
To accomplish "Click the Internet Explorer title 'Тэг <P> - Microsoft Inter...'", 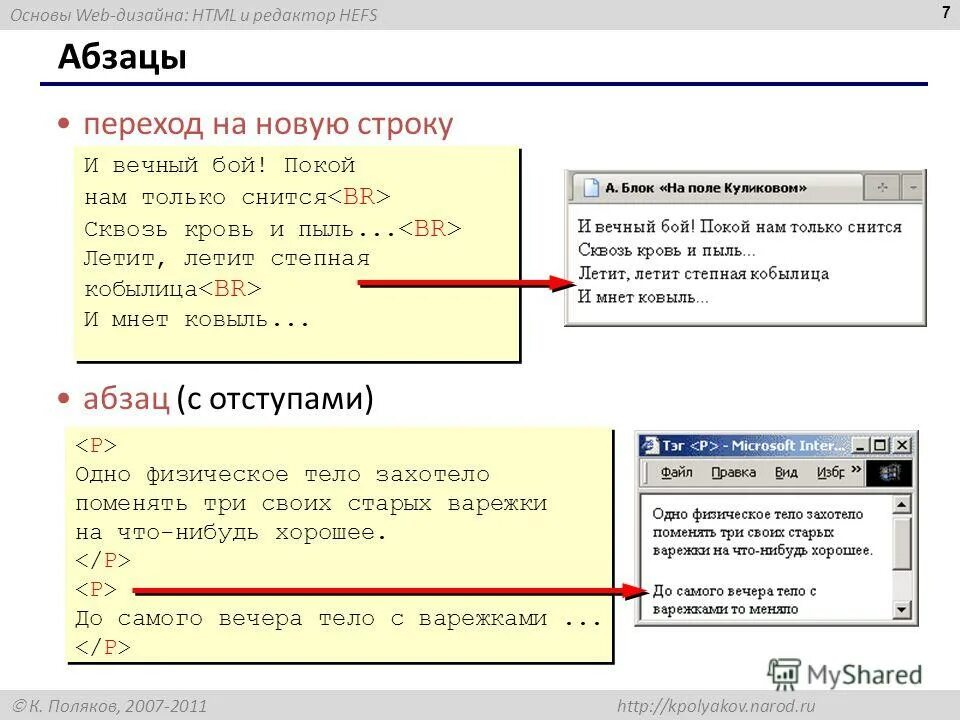I will click(754, 445).
